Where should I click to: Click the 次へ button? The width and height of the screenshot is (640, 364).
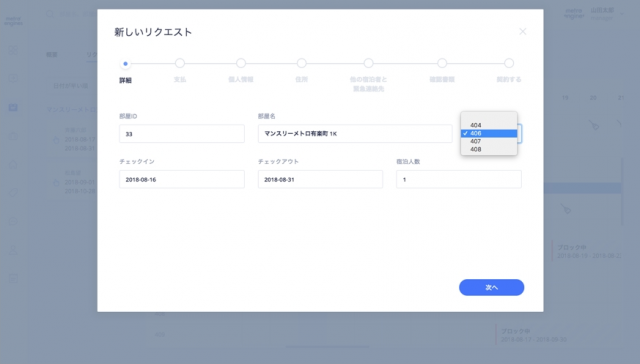coord(491,288)
